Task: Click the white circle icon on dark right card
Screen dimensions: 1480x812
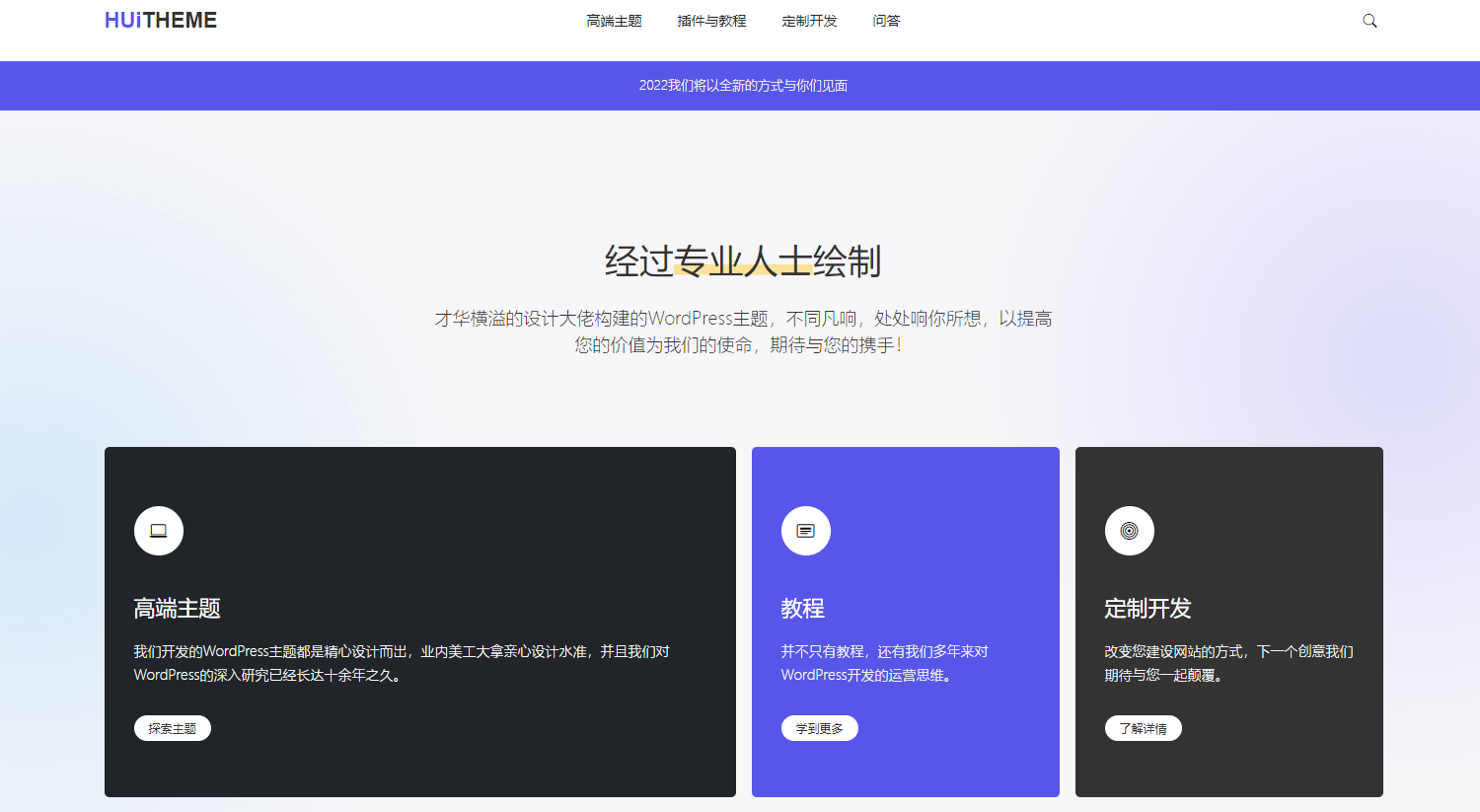Action: click(1129, 530)
